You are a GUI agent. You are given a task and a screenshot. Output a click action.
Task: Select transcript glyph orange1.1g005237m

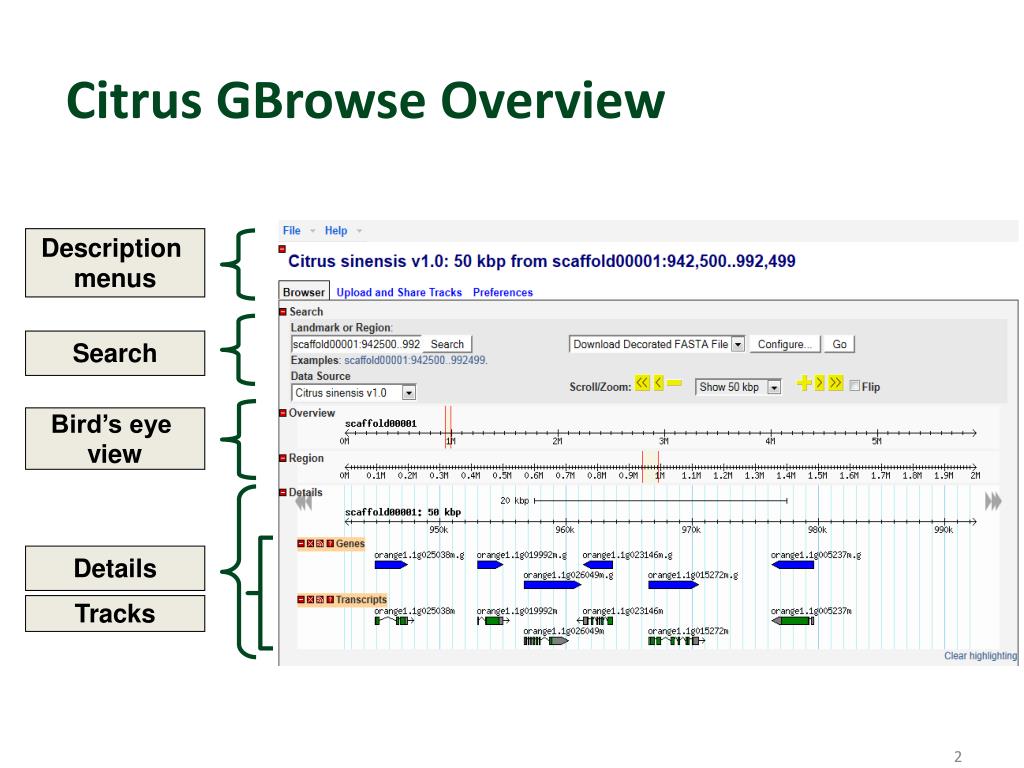[793, 620]
